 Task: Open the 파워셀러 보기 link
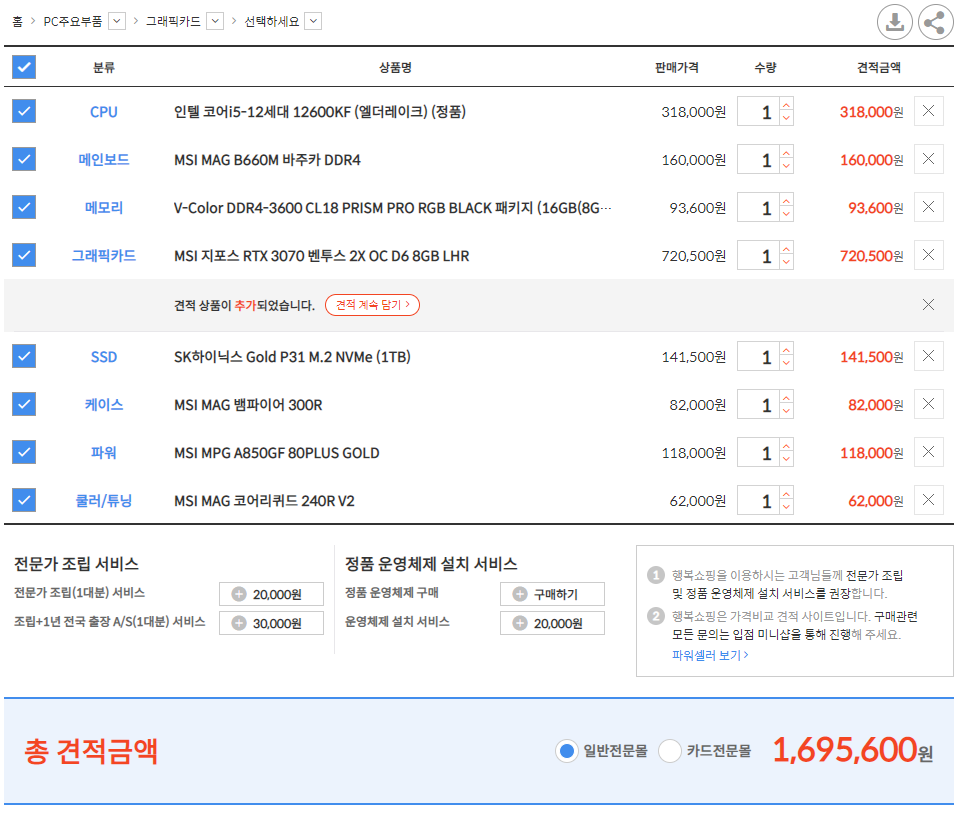pos(710,655)
